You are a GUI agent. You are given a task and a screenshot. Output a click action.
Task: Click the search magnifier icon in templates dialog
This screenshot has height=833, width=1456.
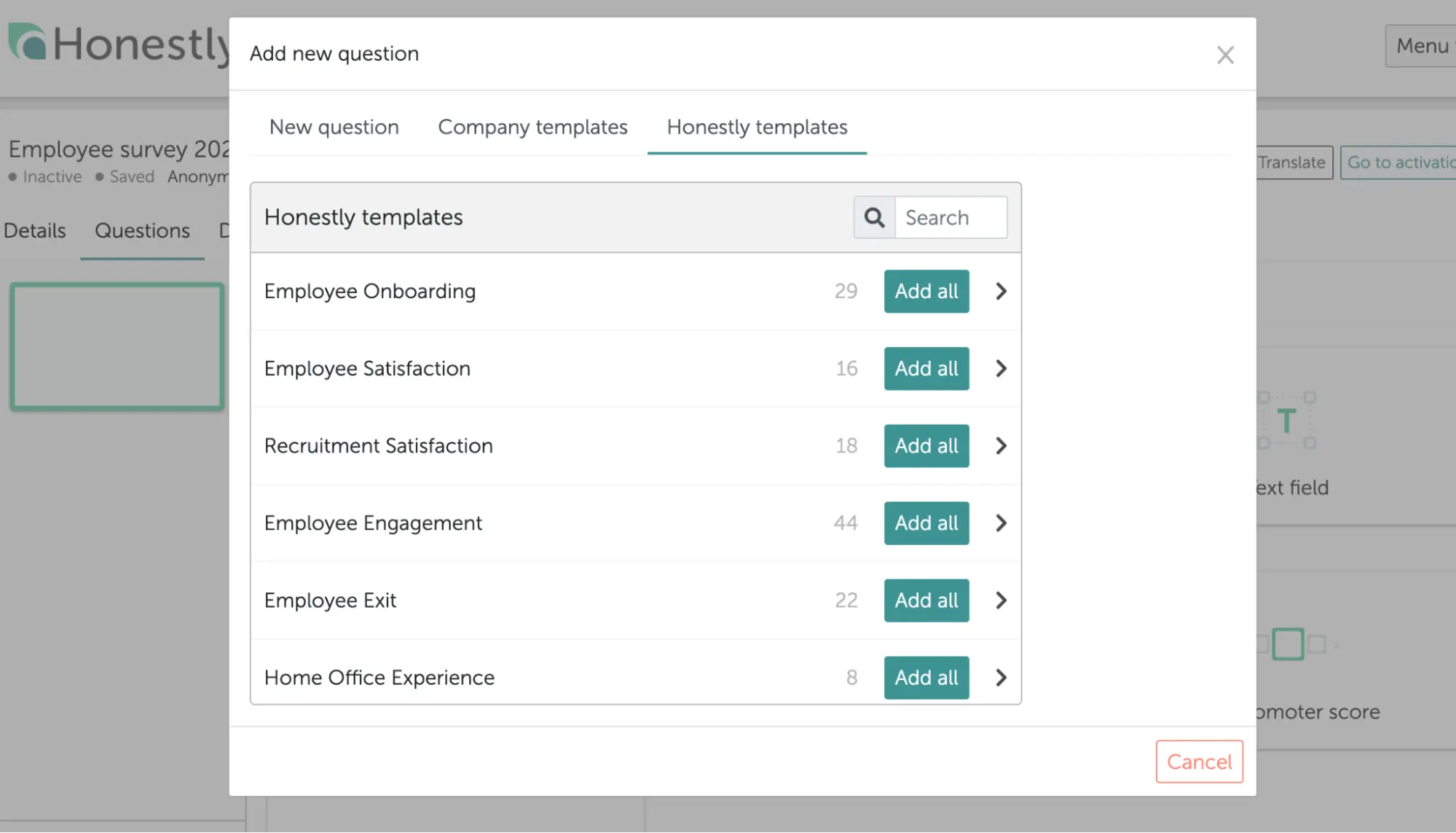[x=873, y=217]
